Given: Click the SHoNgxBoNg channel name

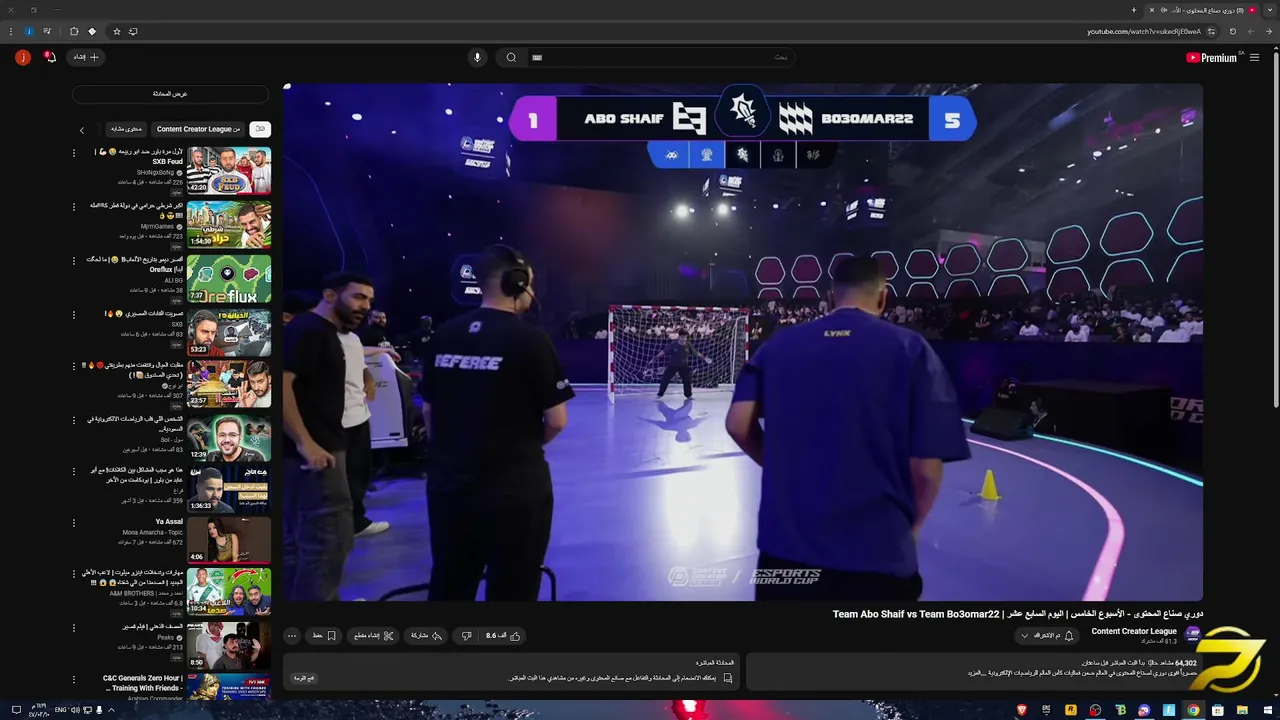Looking at the screenshot, I should pos(155,173).
